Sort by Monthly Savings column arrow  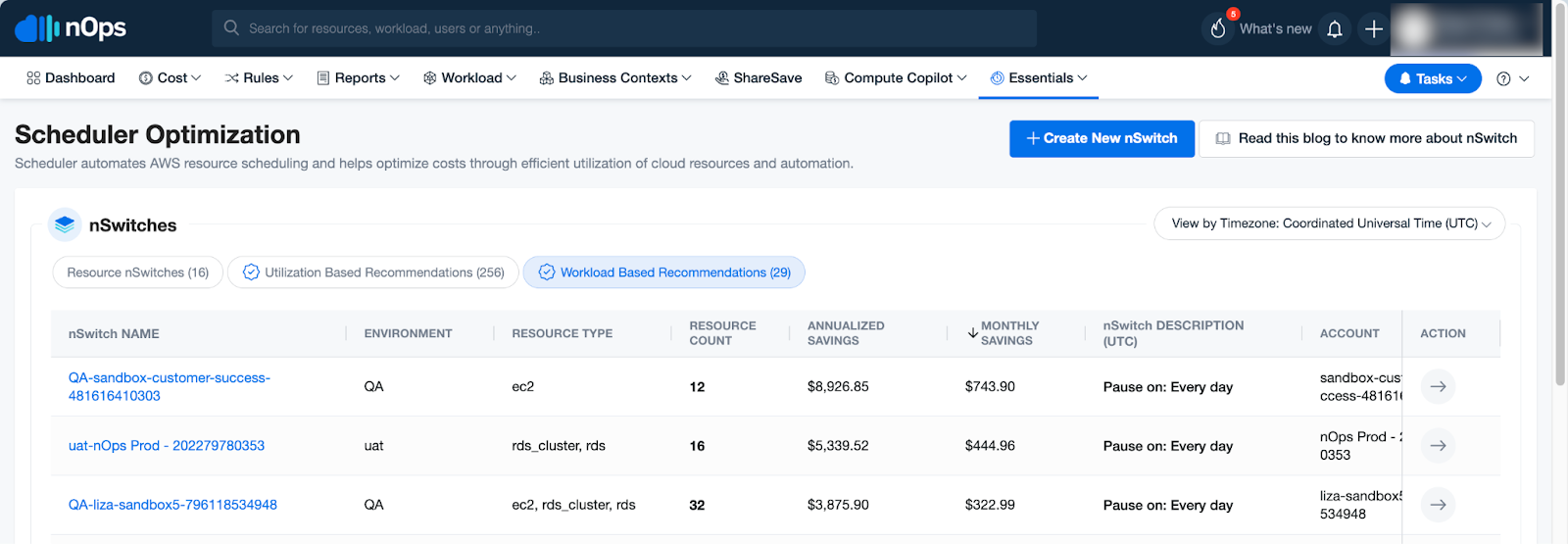973,333
